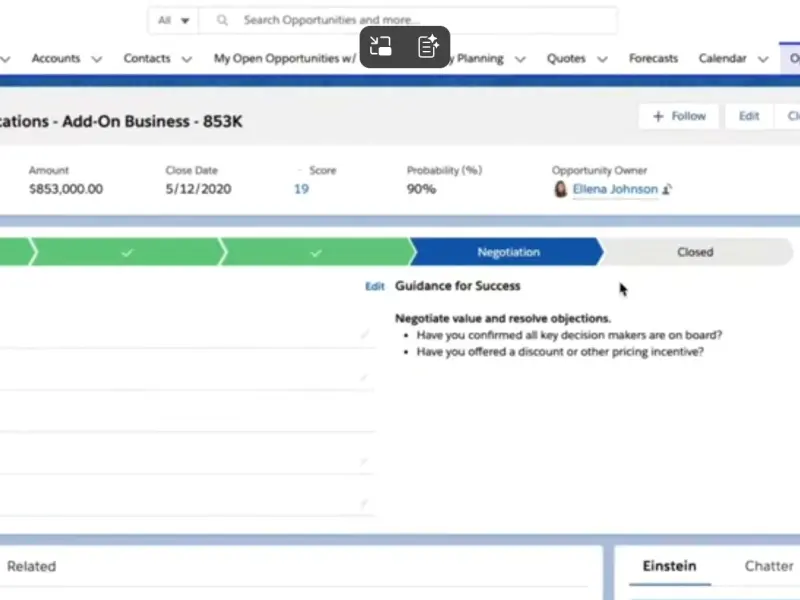This screenshot has width=800, height=600.
Task: Select the completed stage checkmark left of Negotiation
Action: [316, 253]
